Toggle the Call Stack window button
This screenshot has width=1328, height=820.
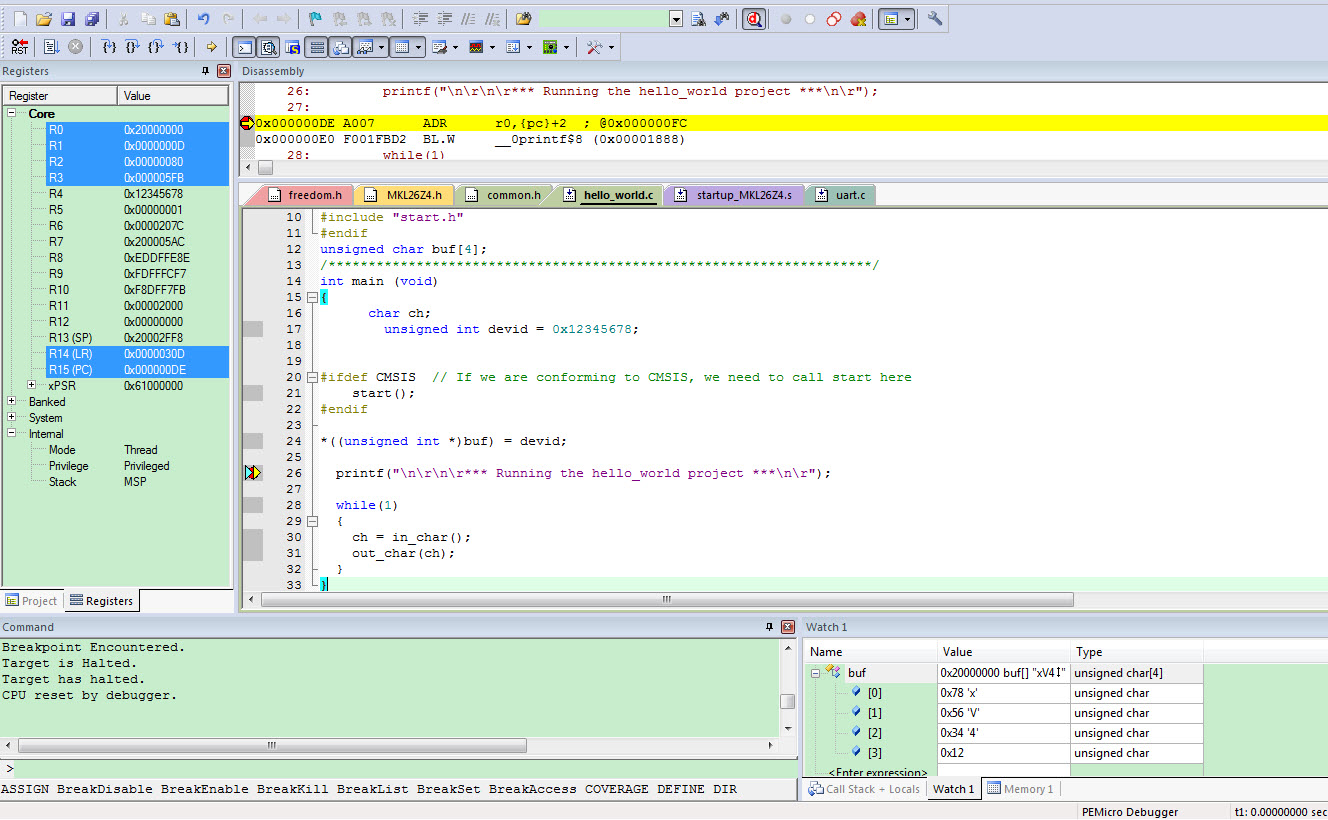(340, 47)
